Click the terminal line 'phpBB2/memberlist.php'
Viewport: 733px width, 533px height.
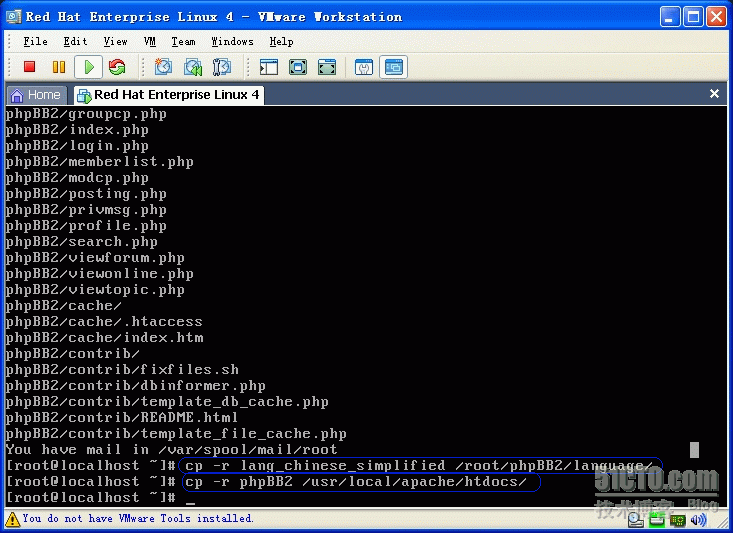tap(100, 162)
